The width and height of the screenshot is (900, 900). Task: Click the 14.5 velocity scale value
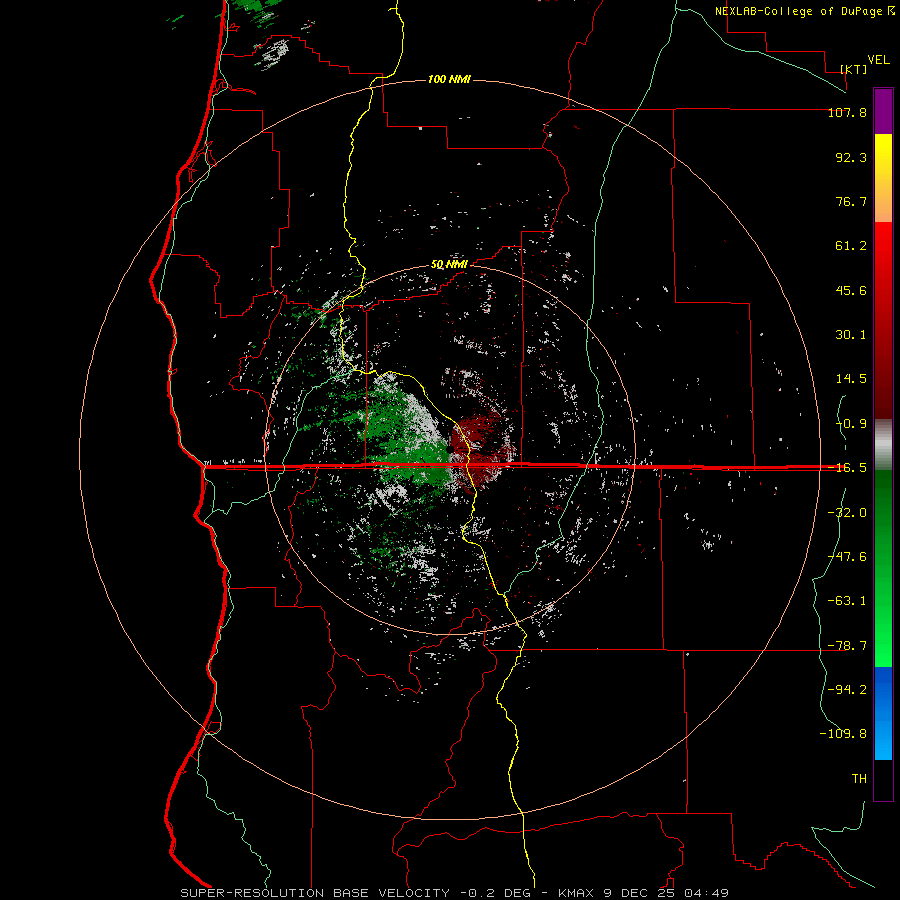851,379
